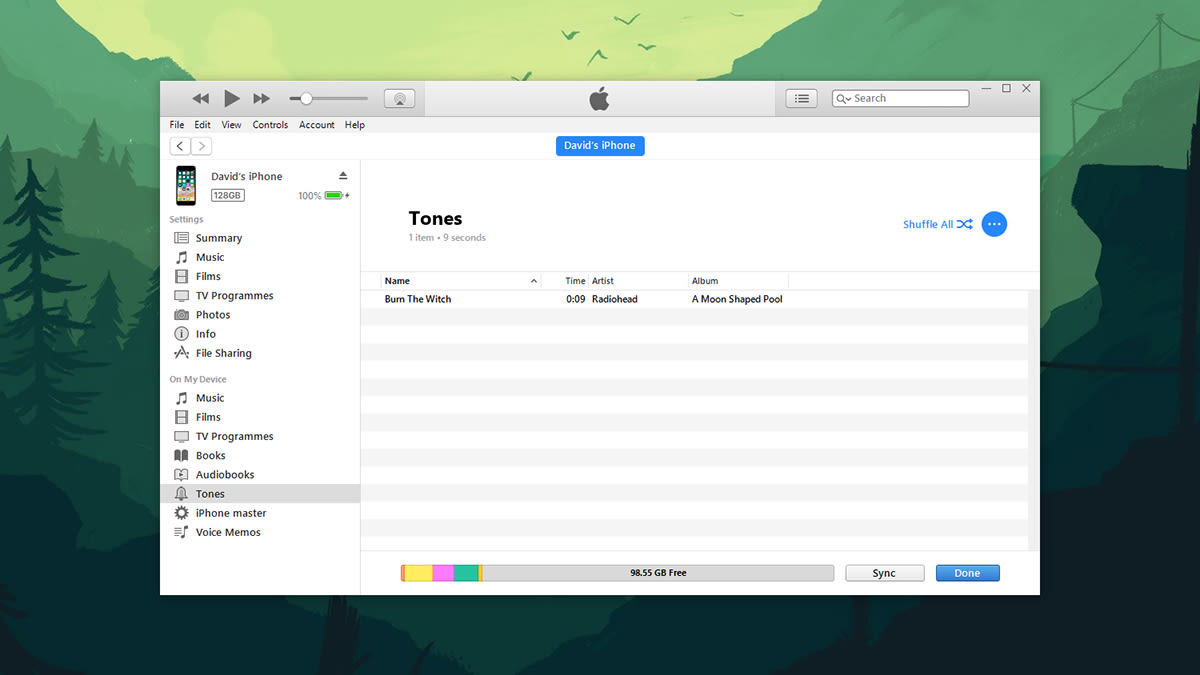Eject David's iPhone
Image resolution: width=1200 pixels, height=675 pixels.
tap(343, 176)
